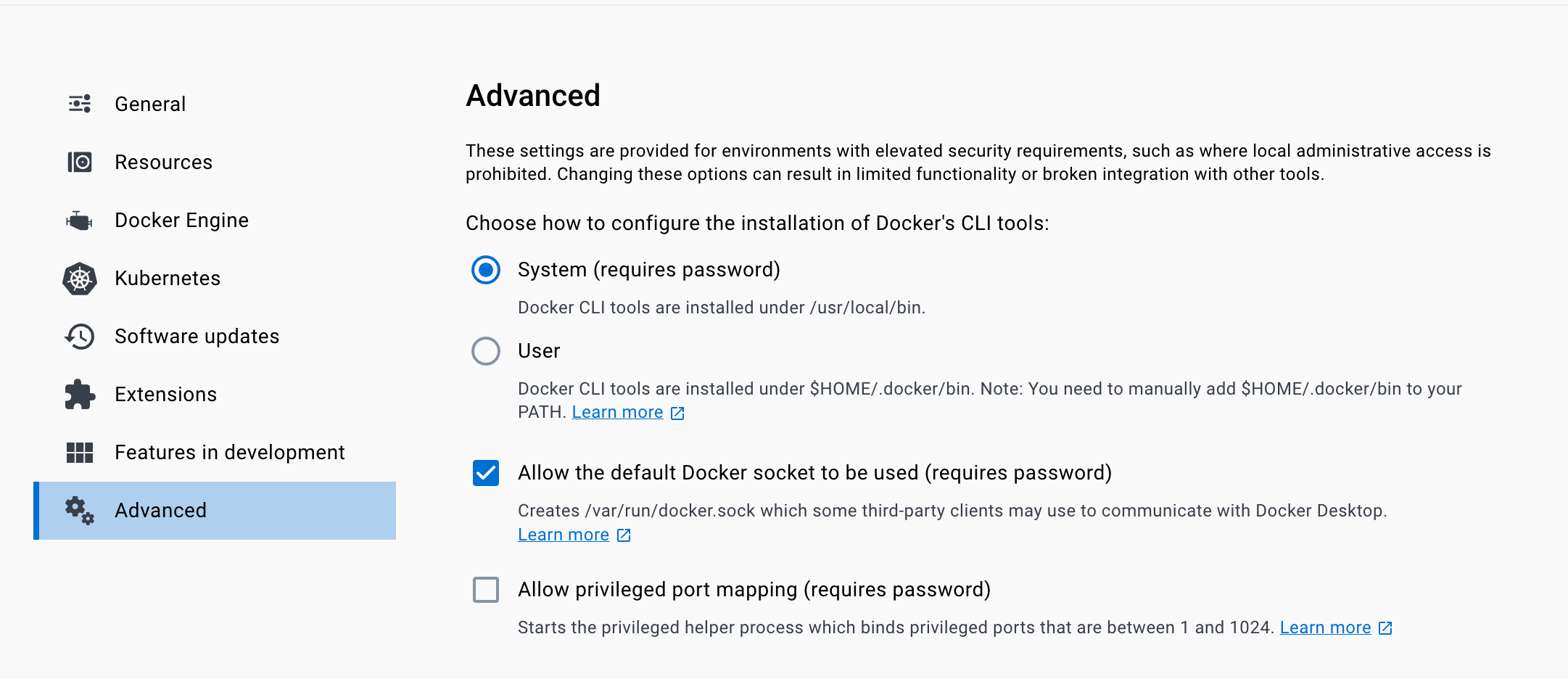Open Software updates via the clock icon
Image resolution: width=1568 pixels, height=679 pixels.
(79, 336)
